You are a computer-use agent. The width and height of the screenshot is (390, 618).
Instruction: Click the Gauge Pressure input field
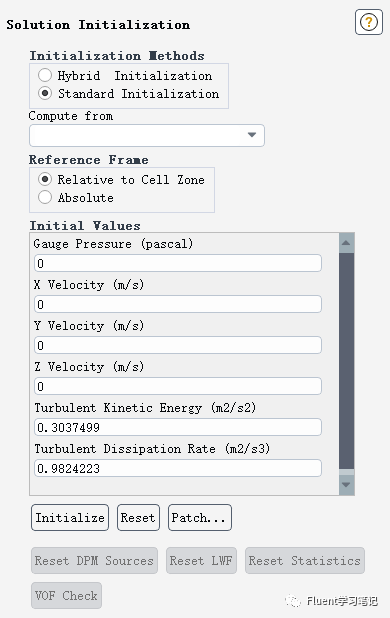[178, 263]
